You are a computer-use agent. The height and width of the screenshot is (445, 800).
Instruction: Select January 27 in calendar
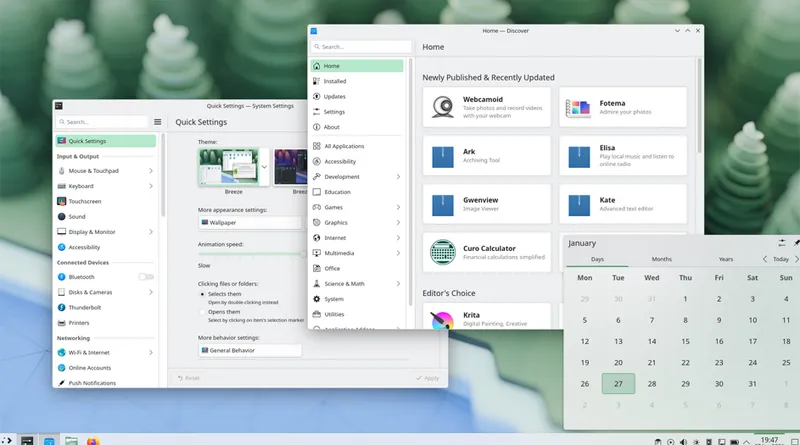pos(618,384)
